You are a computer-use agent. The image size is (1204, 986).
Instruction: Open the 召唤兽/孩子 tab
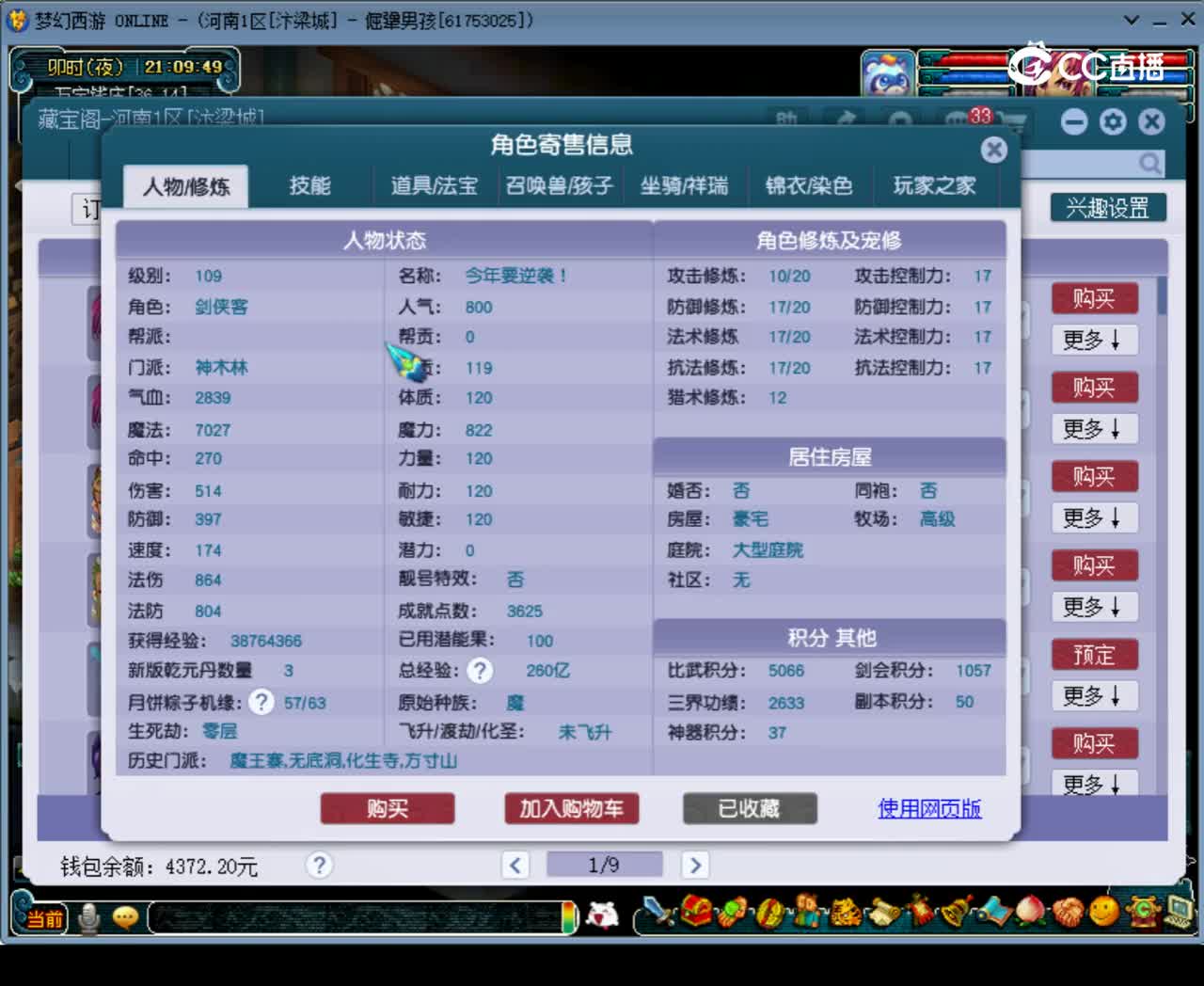pos(560,186)
